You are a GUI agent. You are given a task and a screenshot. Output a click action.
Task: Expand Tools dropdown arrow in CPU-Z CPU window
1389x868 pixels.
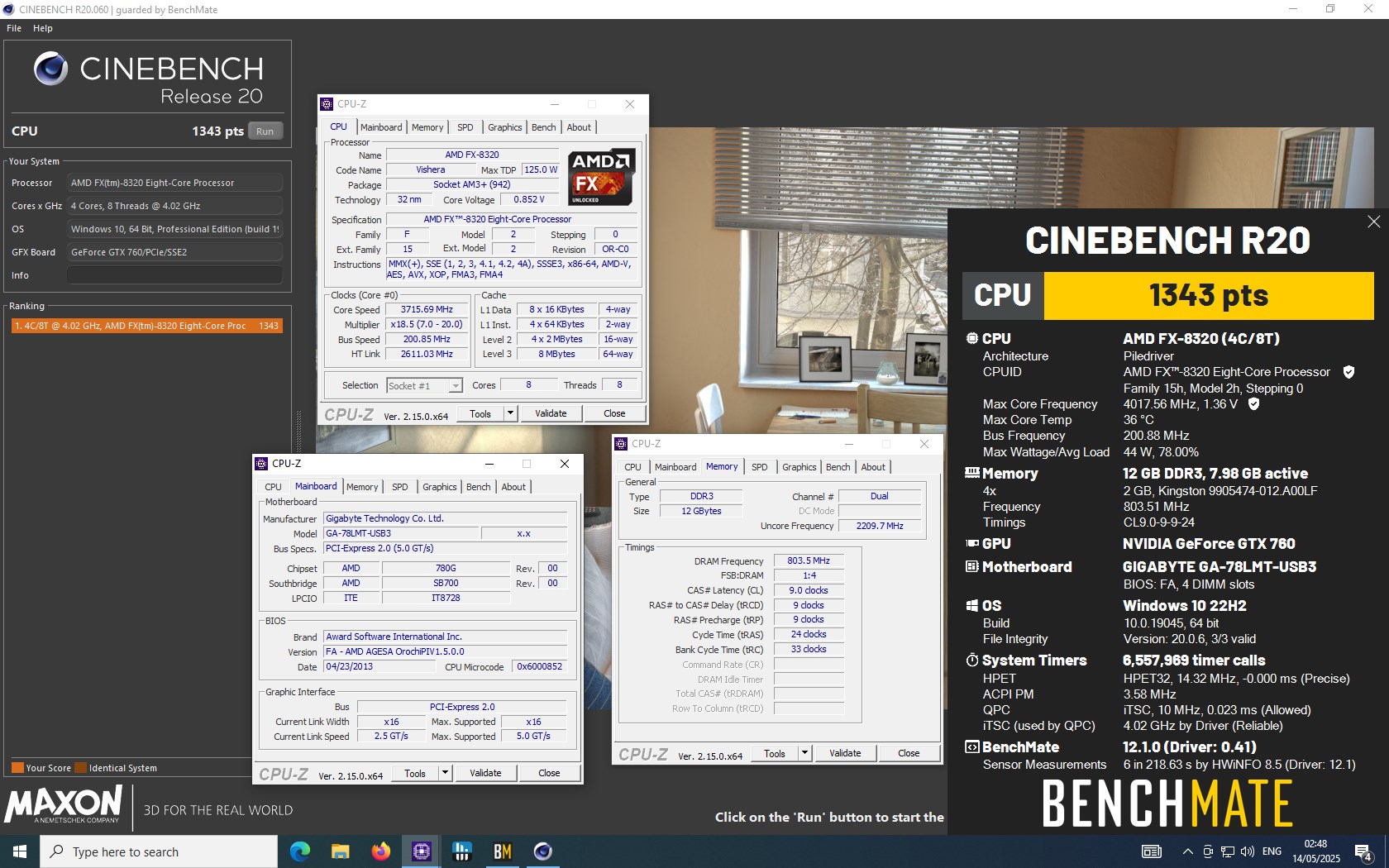[x=510, y=413]
